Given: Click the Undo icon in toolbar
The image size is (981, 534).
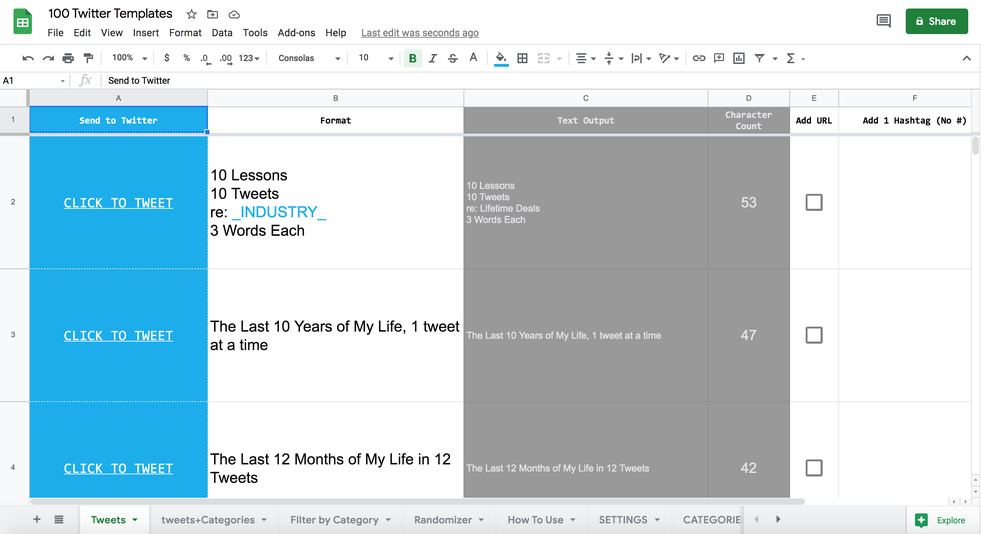Looking at the screenshot, I should (28, 59).
